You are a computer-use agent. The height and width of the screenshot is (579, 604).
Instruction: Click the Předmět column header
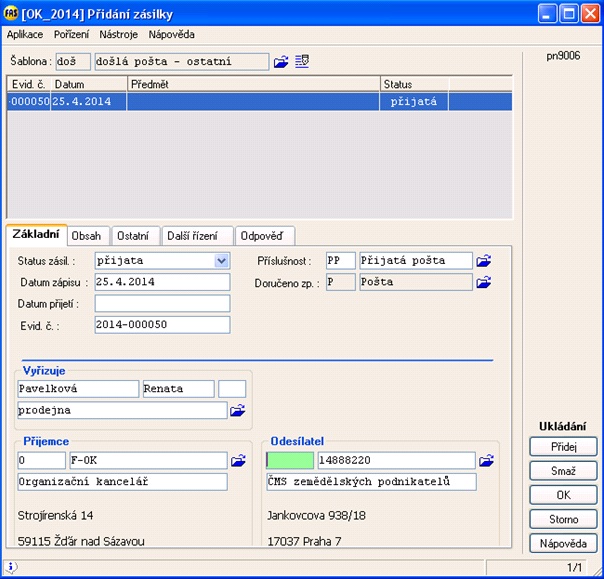253,84
